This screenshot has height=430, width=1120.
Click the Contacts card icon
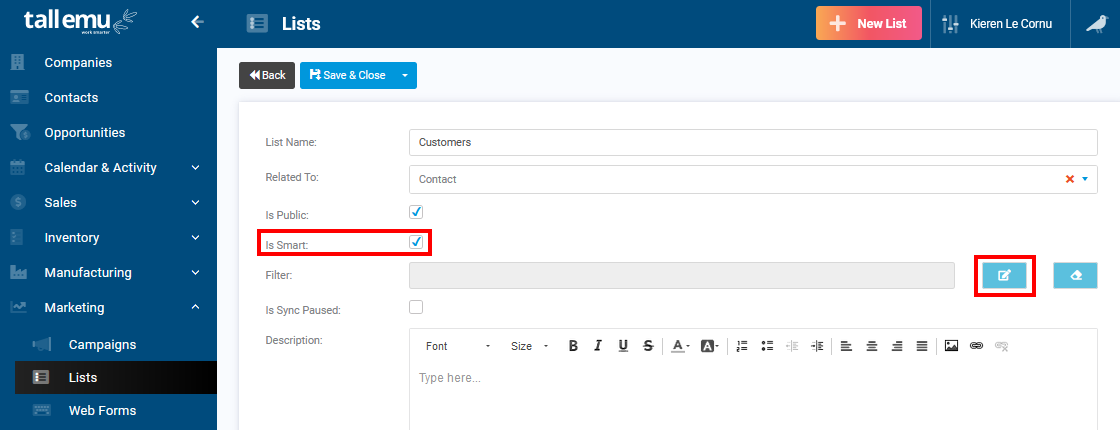(x=19, y=97)
